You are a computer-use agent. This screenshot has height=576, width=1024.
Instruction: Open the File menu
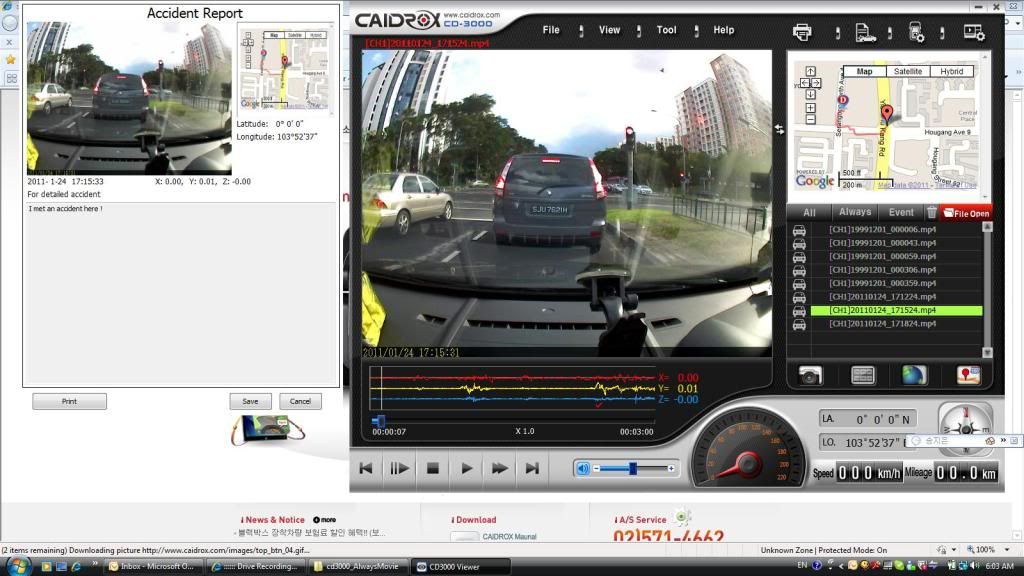click(x=551, y=30)
